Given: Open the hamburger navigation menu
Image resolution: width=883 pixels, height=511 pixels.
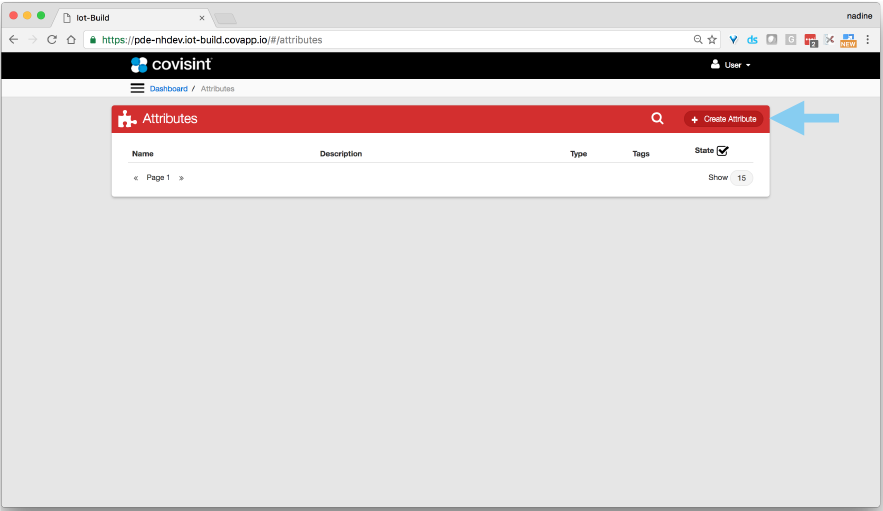Looking at the screenshot, I should point(137,88).
